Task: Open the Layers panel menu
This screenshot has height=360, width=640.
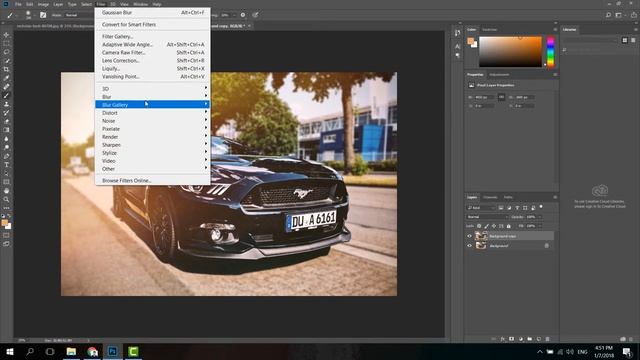Action: click(x=555, y=197)
